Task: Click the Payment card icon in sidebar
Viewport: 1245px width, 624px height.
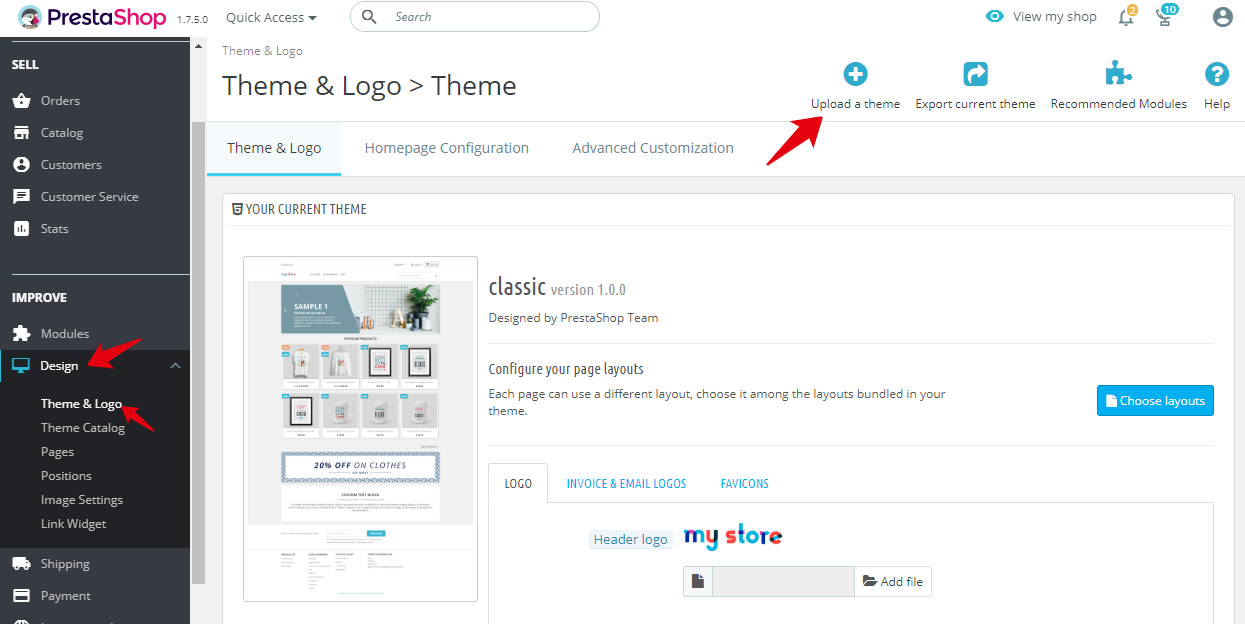Action: pos(21,596)
